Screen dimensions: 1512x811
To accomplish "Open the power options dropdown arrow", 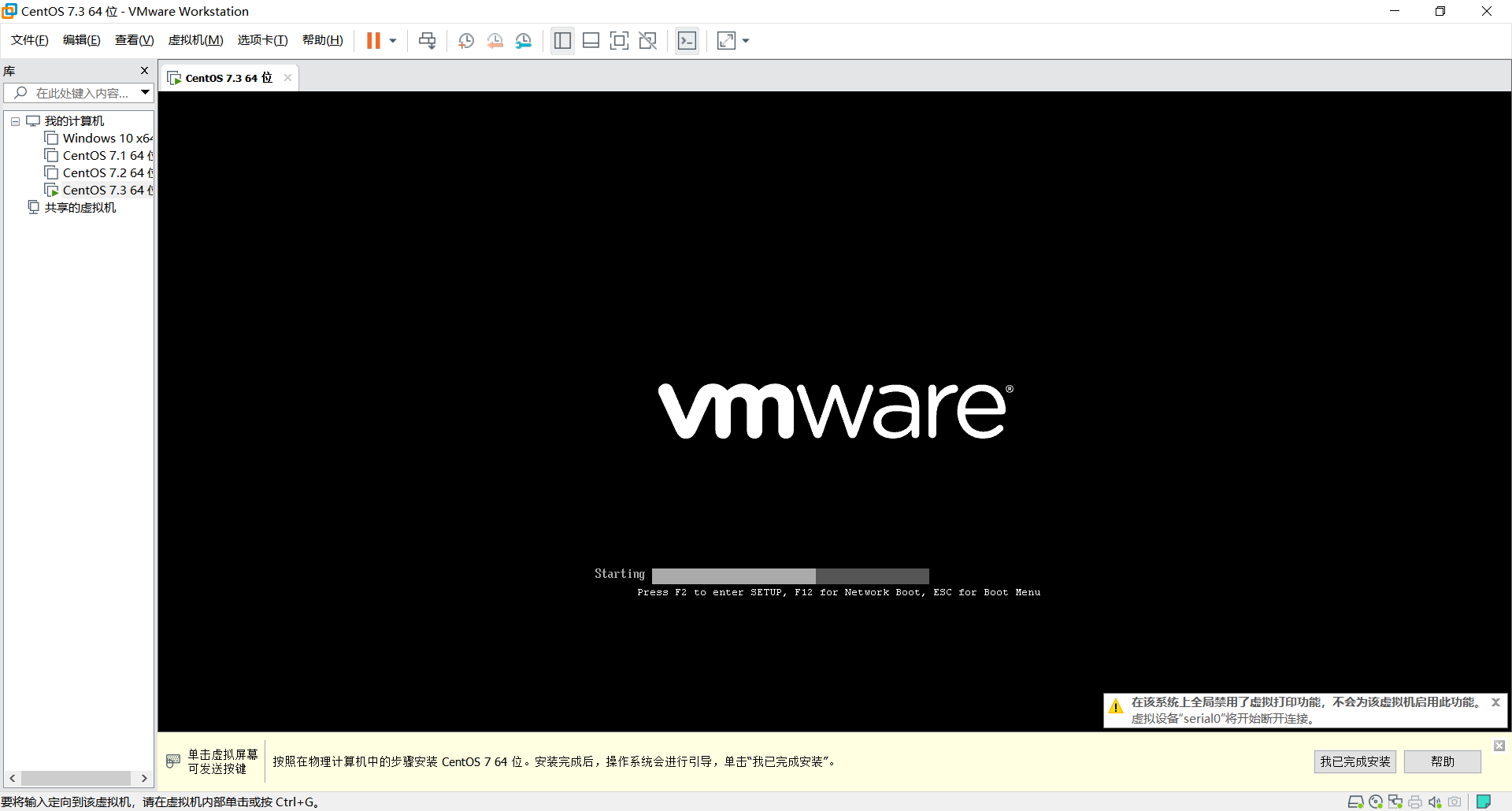I will point(393,41).
